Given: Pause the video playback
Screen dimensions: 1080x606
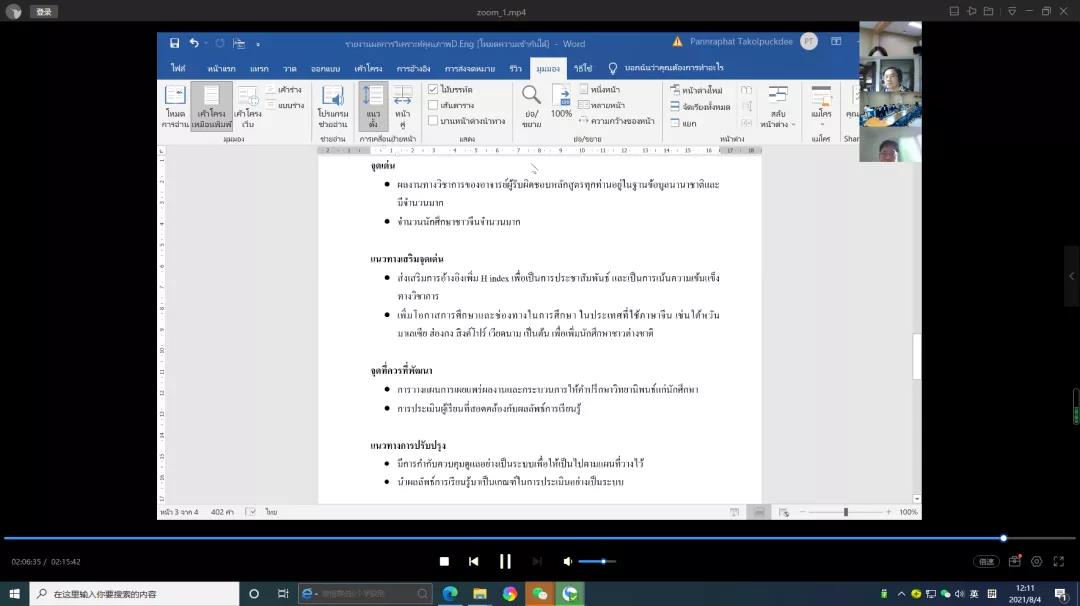Looking at the screenshot, I should tap(505, 561).
